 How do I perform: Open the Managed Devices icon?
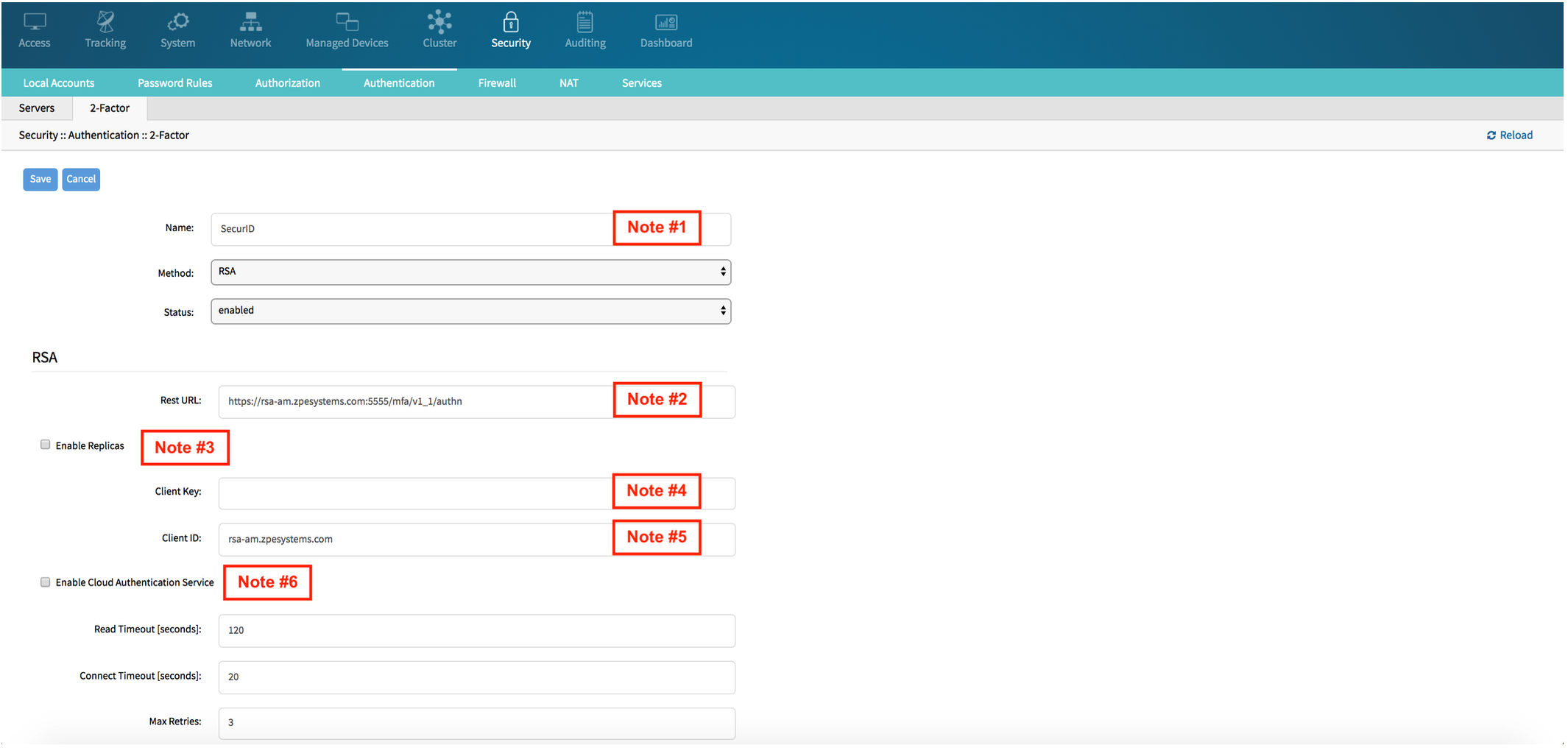coord(347,22)
